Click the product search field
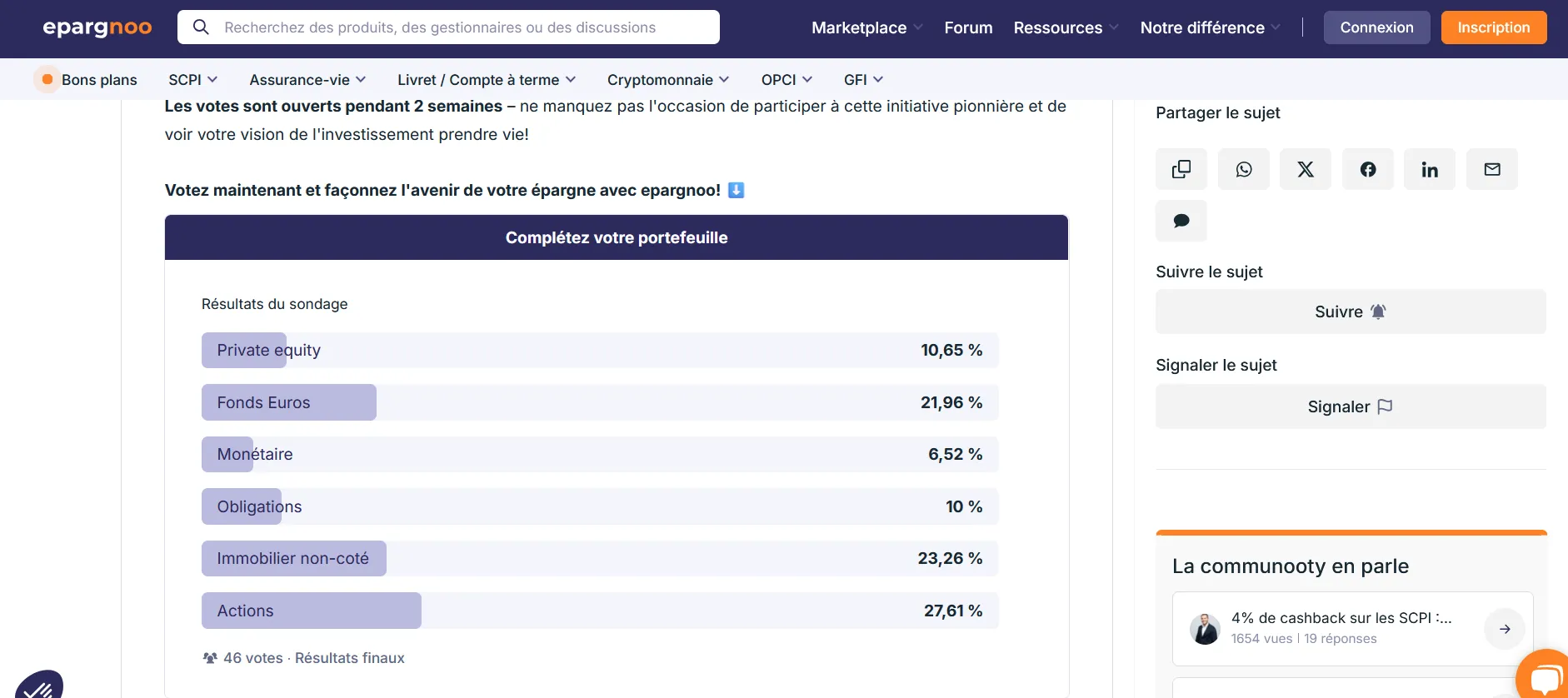Viewport: 1568px width, 698px height. coord(448,27)
